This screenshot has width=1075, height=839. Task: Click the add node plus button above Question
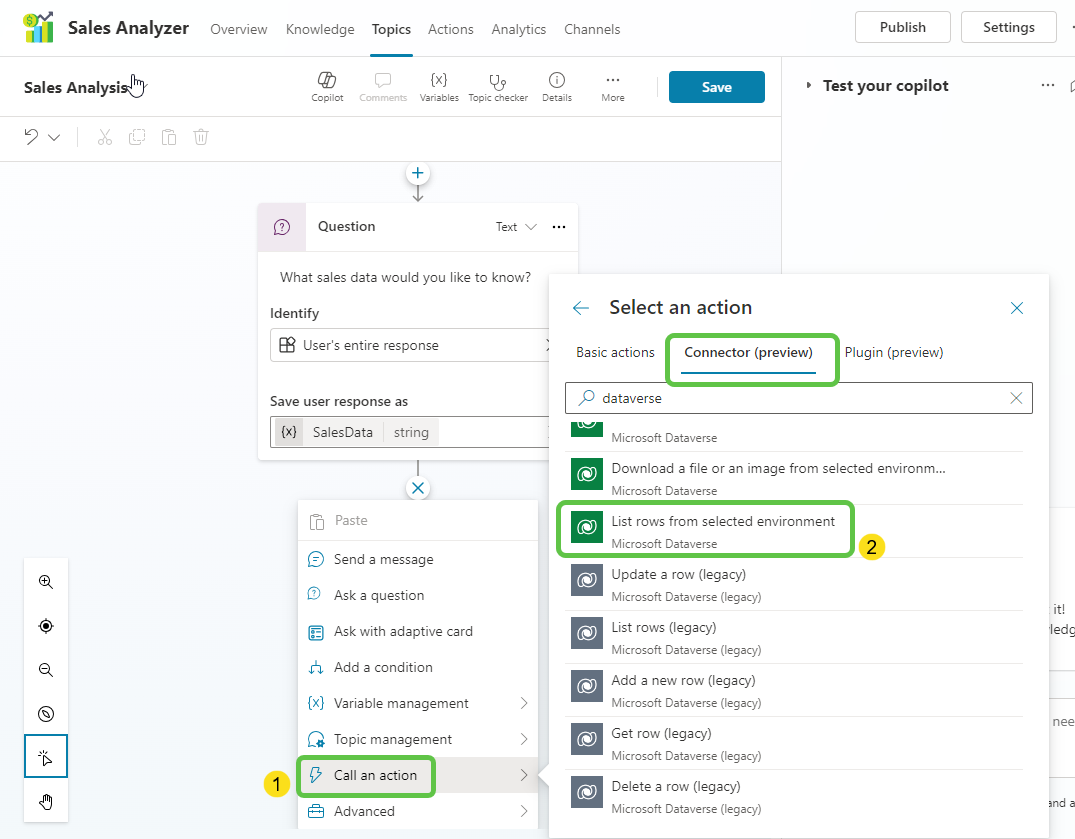click(418, 174)
